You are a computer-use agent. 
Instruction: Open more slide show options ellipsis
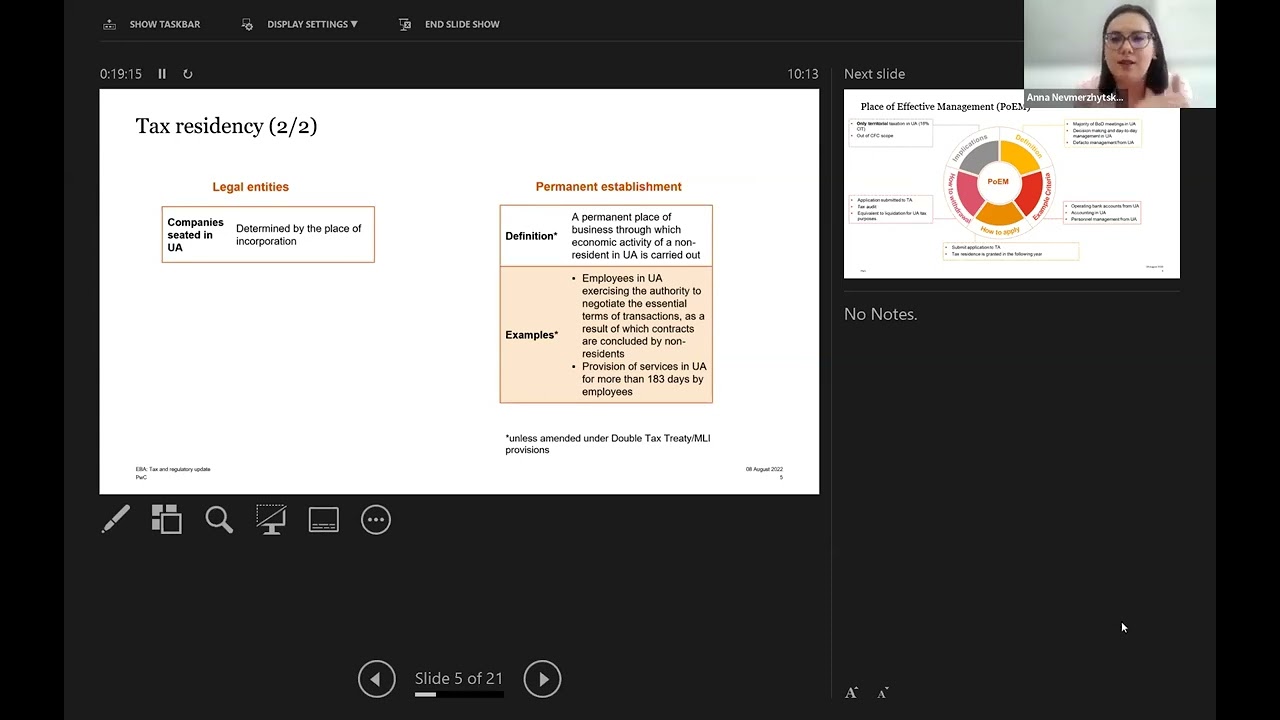click(x=376, y=519)
